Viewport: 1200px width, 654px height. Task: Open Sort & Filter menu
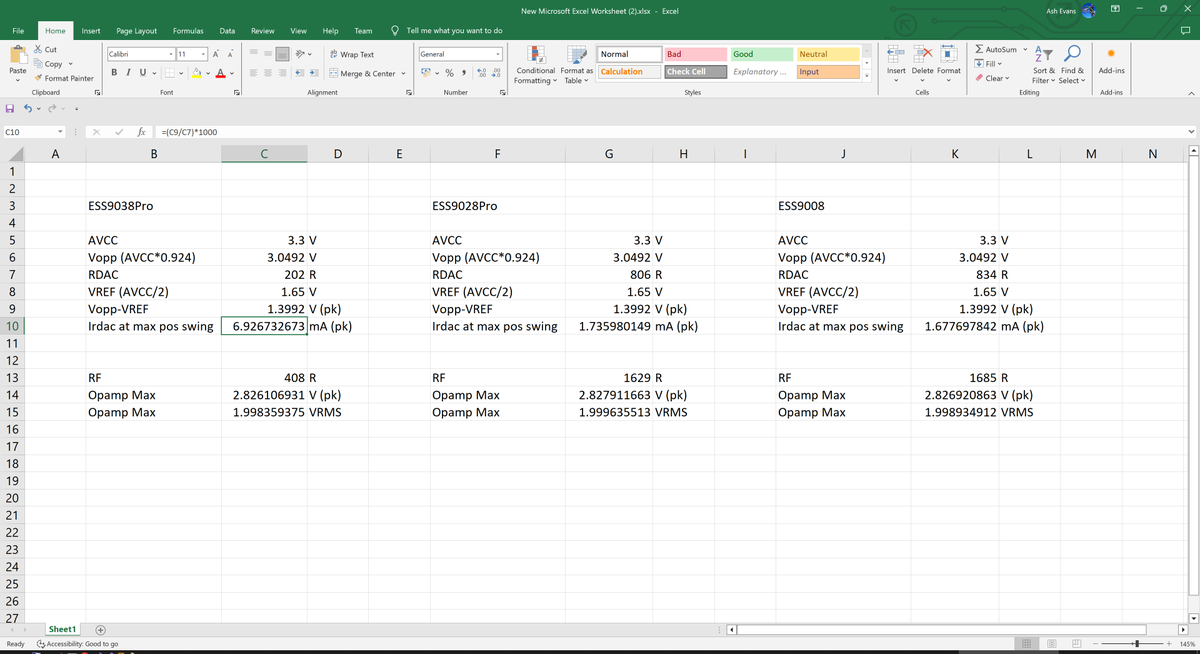[x=1042, y=66]
